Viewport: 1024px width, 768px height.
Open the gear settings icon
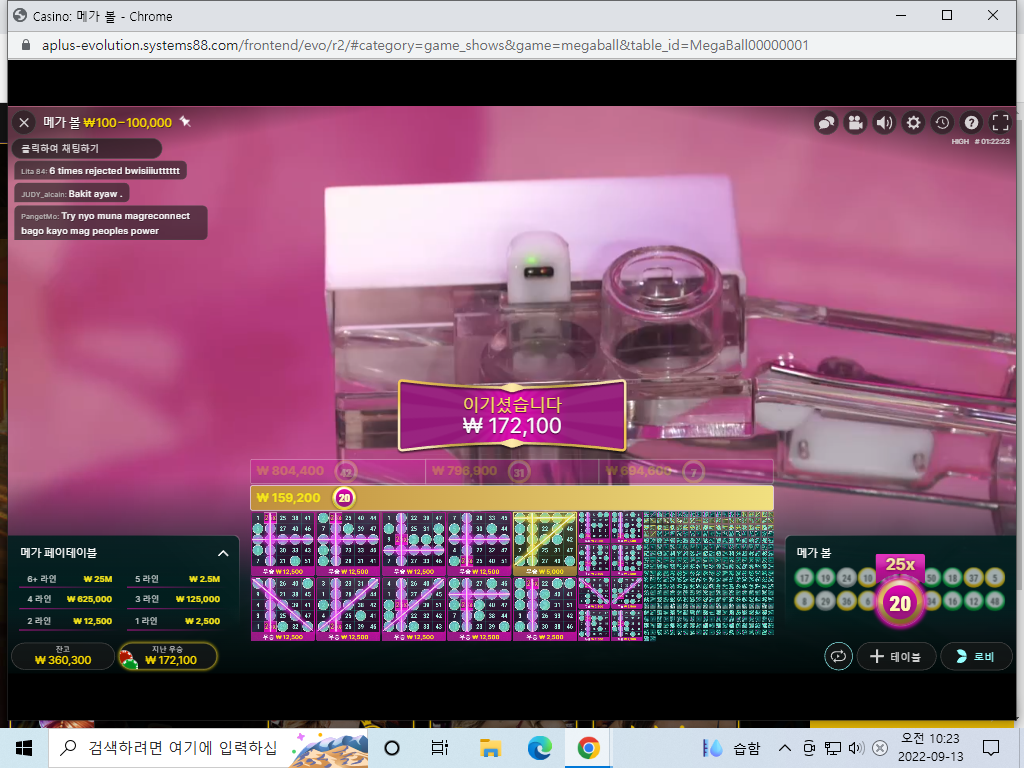coord(913,123)
